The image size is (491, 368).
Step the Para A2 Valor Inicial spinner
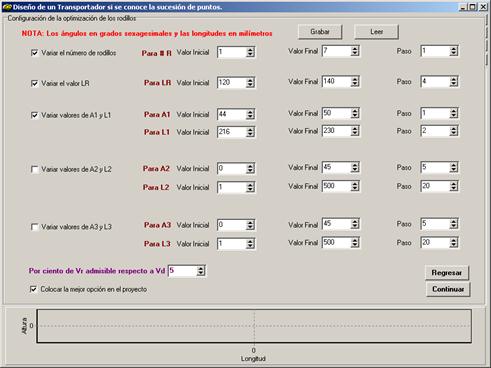[x=250, y=168]
